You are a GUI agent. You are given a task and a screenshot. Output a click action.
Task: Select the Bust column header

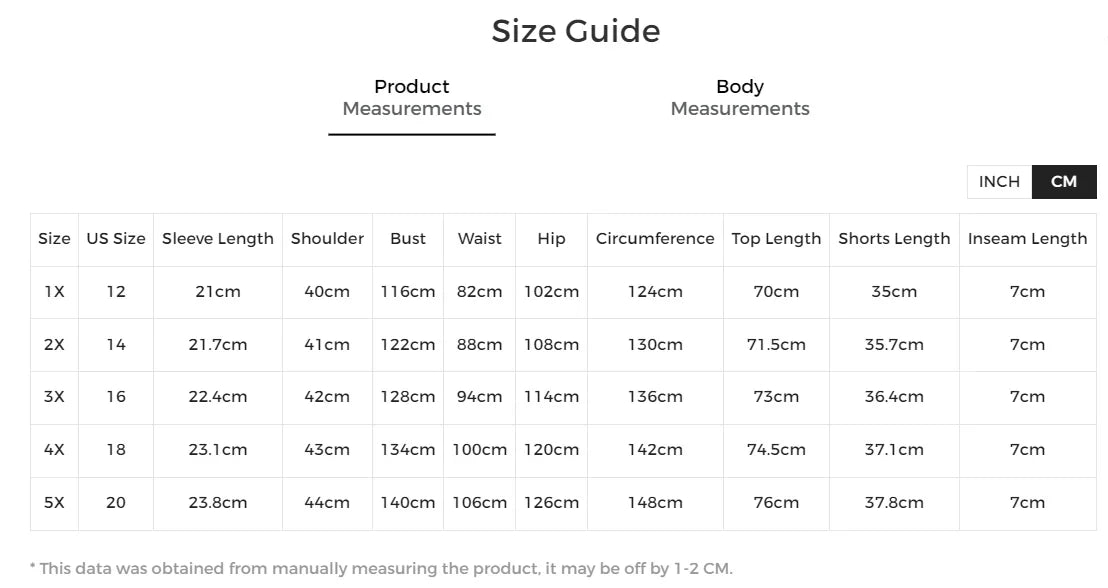(408, 239)
